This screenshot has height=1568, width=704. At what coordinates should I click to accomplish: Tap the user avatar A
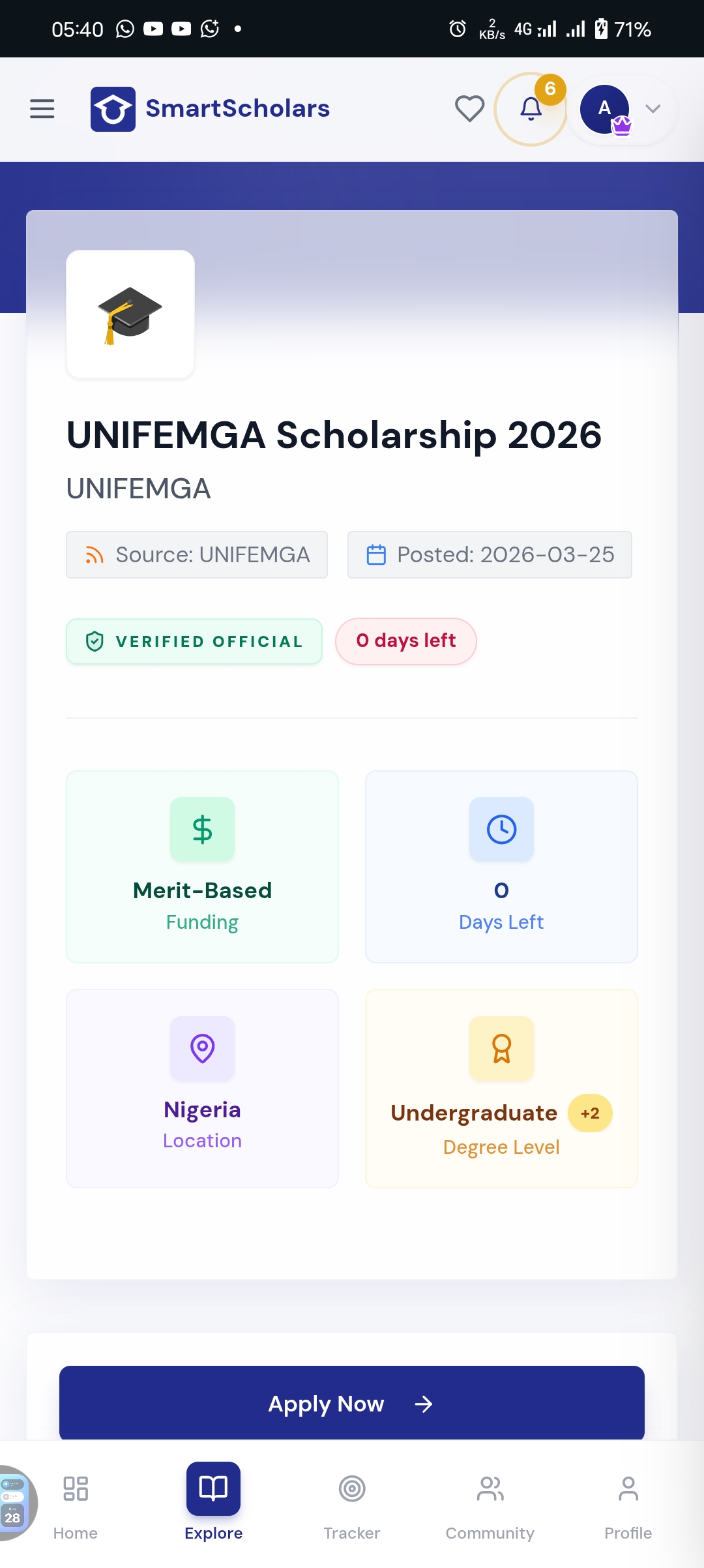(x=605, y=109)
